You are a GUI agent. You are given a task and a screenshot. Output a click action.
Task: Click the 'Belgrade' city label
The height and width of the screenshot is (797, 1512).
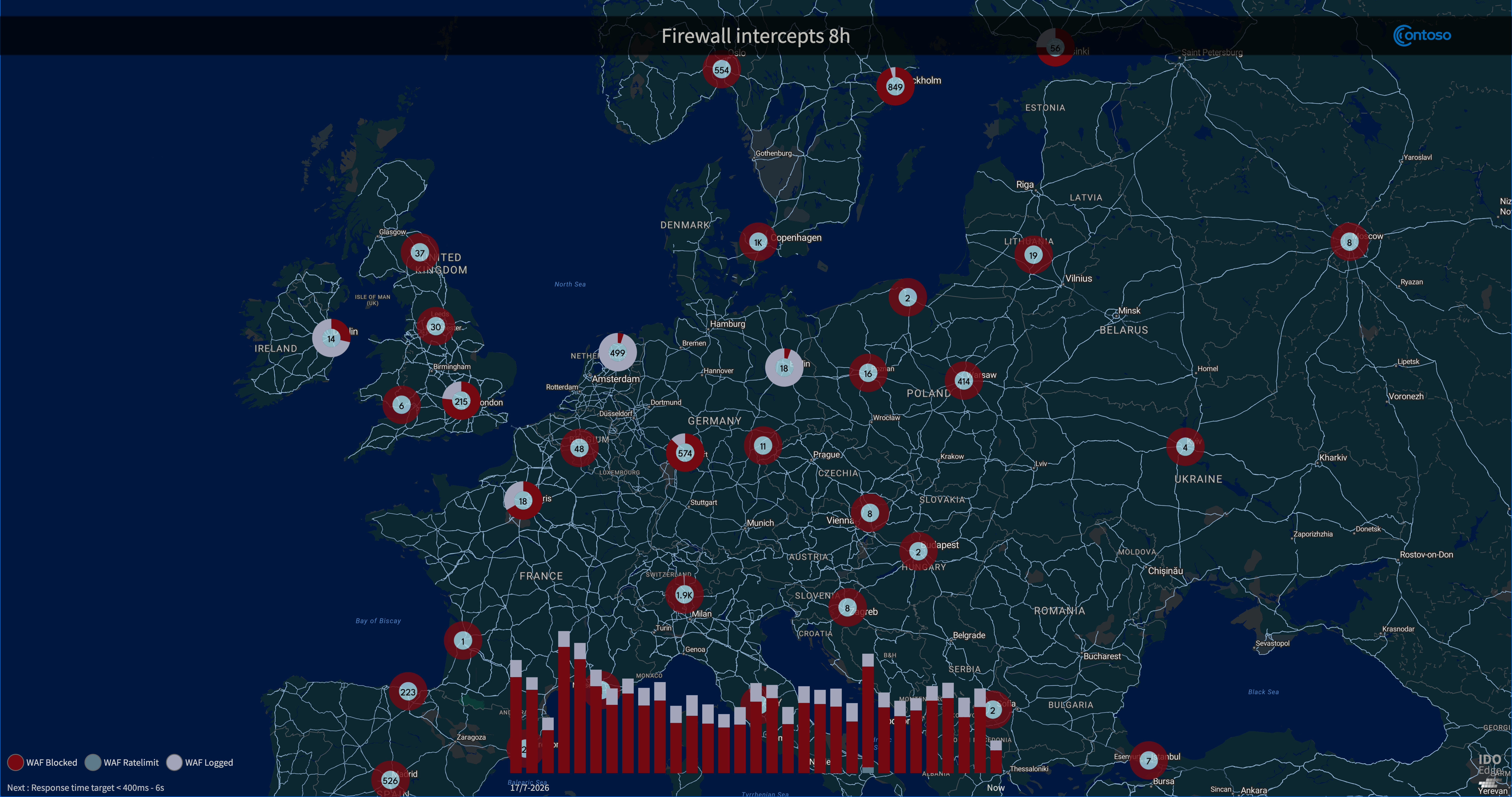969,635
